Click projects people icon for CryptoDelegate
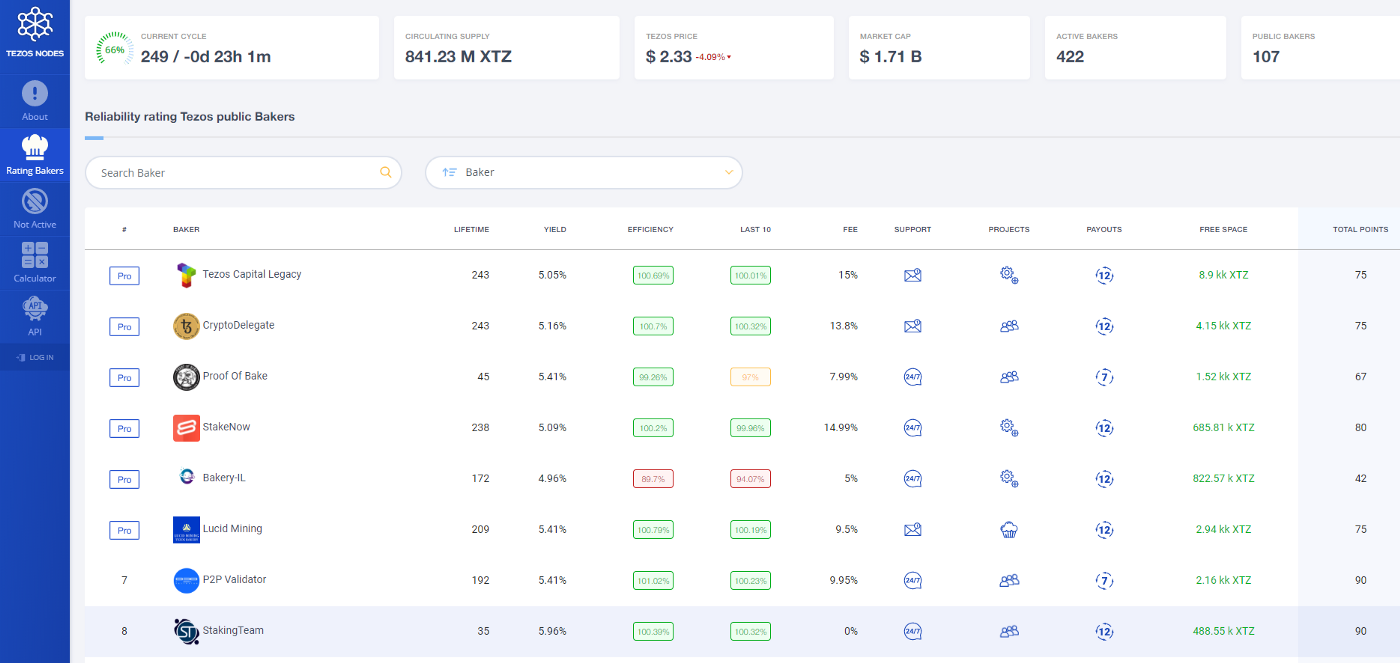 [1009, 326]
